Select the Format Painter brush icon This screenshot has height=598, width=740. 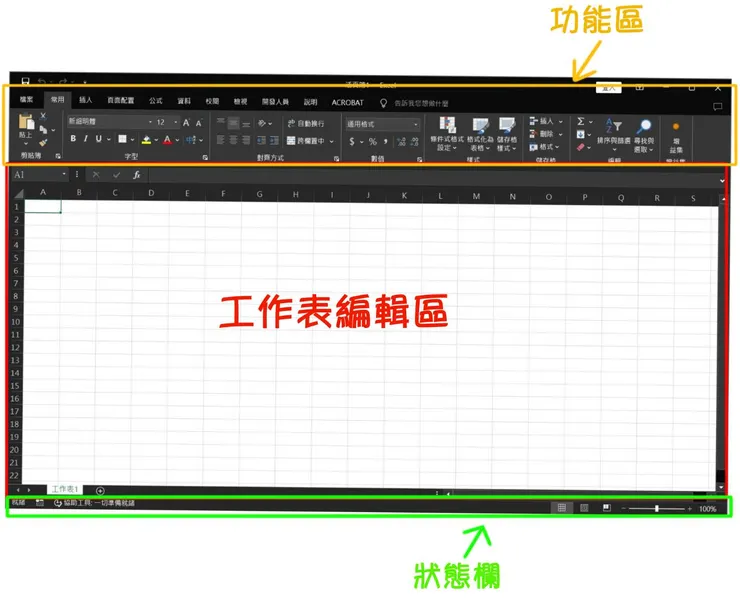(43, 142)
